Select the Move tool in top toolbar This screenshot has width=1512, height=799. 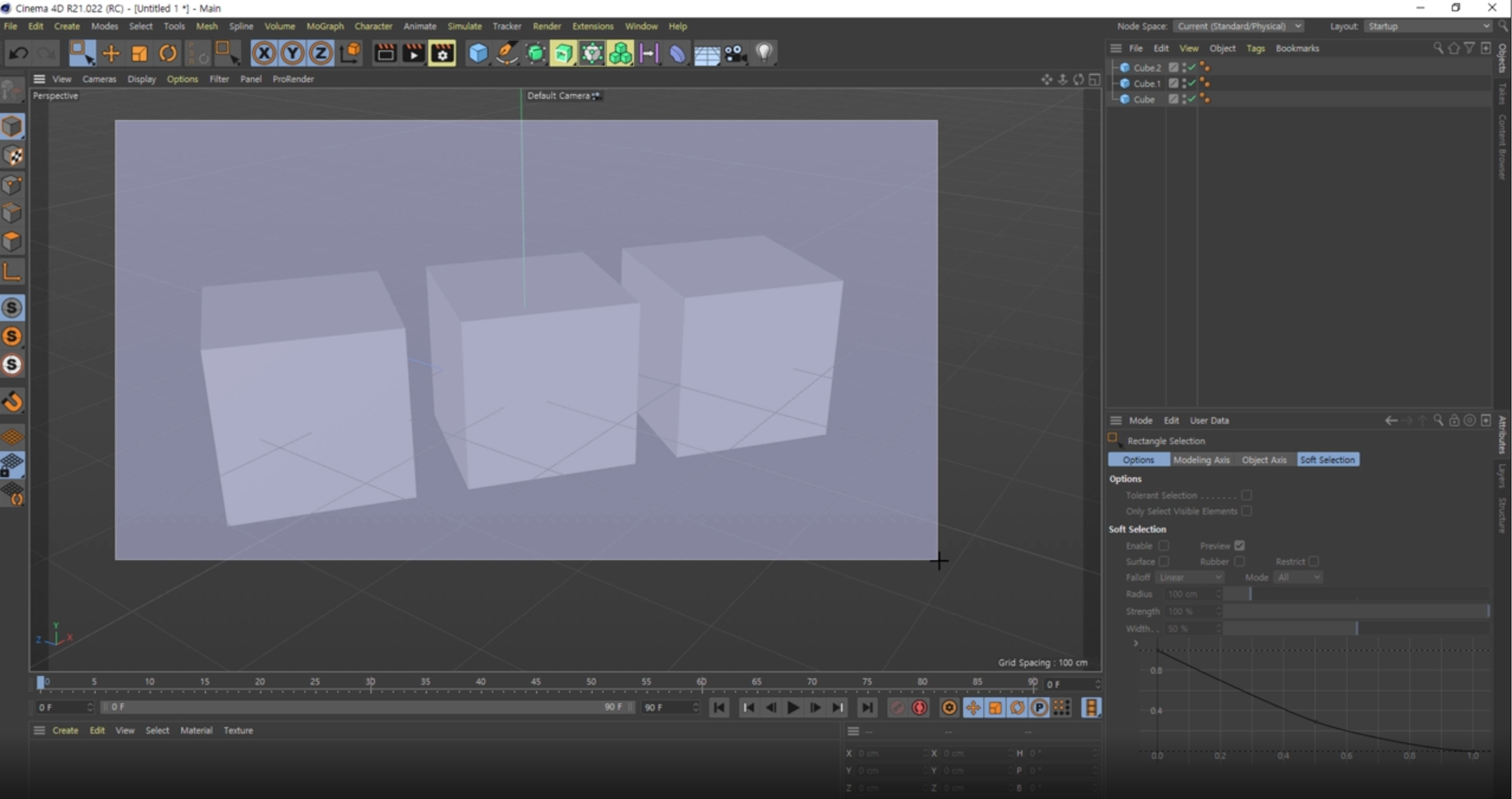pos(111,54)
